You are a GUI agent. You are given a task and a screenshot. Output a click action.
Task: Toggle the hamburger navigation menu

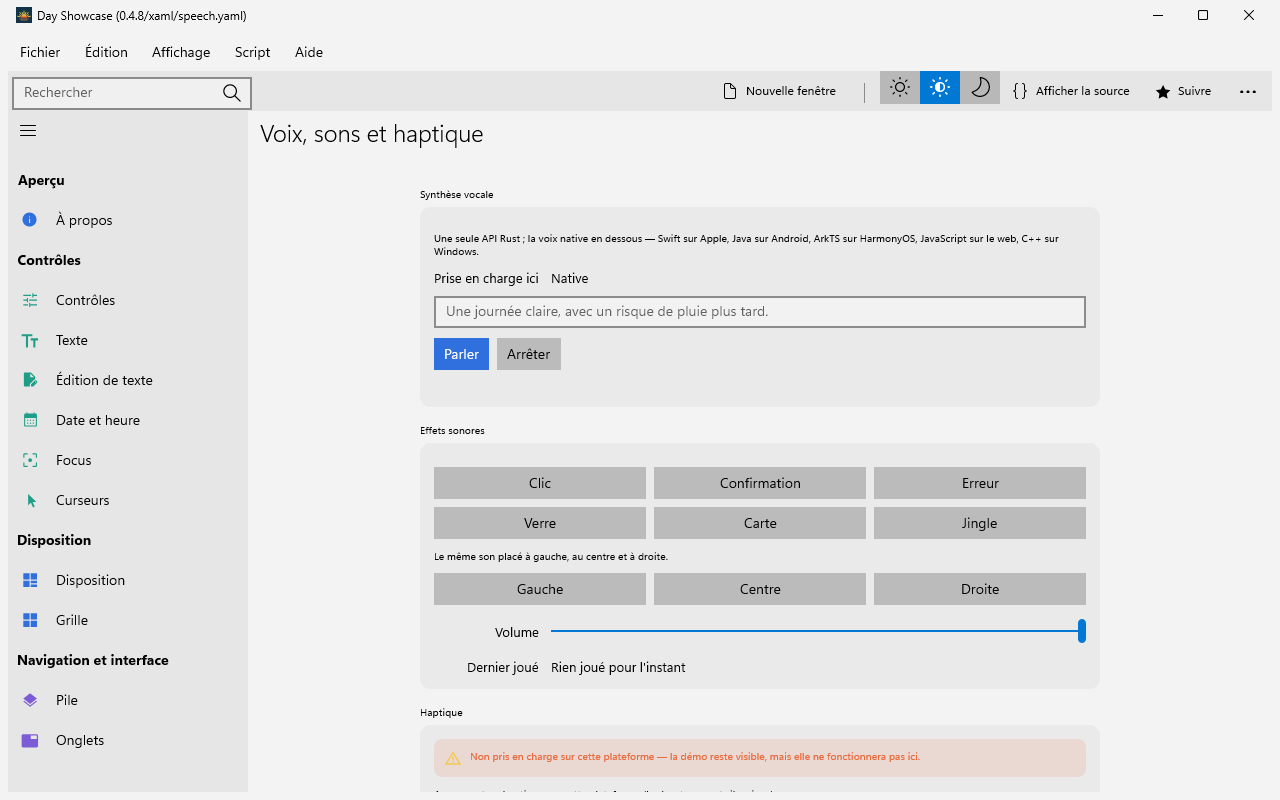click(28, 131)
